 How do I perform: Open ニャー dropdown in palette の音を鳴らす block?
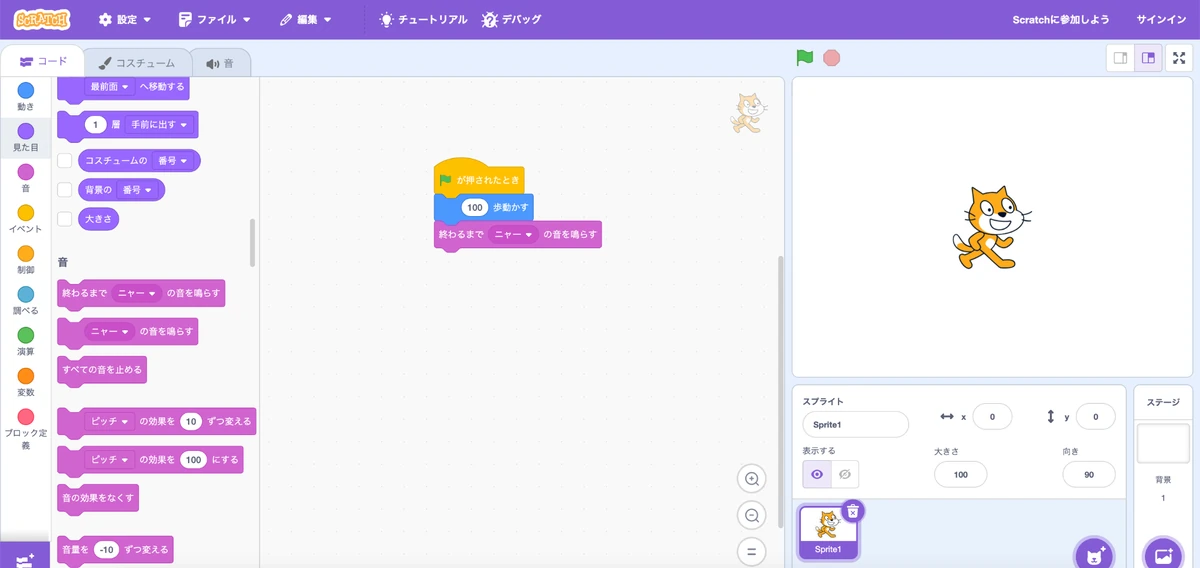[x=110, y=330]
